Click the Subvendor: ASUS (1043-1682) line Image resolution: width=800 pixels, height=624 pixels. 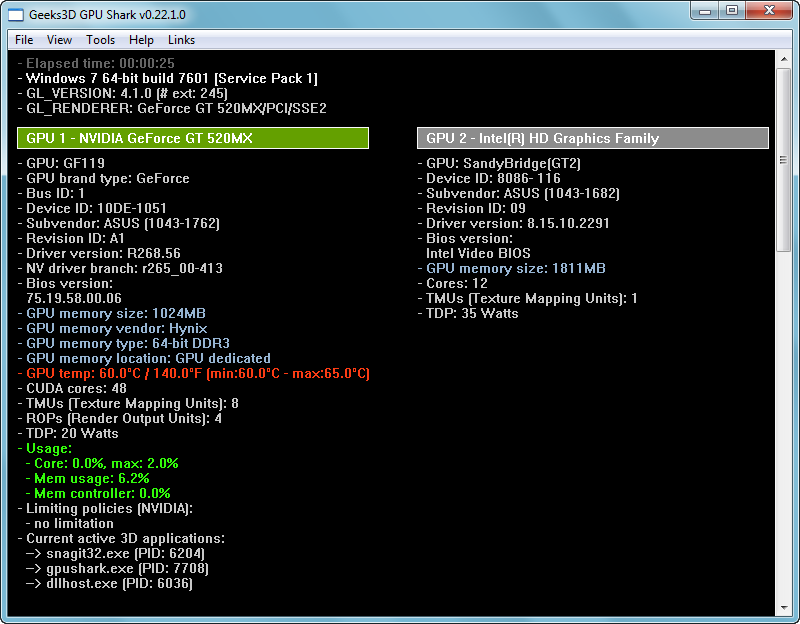click(519, 193)
